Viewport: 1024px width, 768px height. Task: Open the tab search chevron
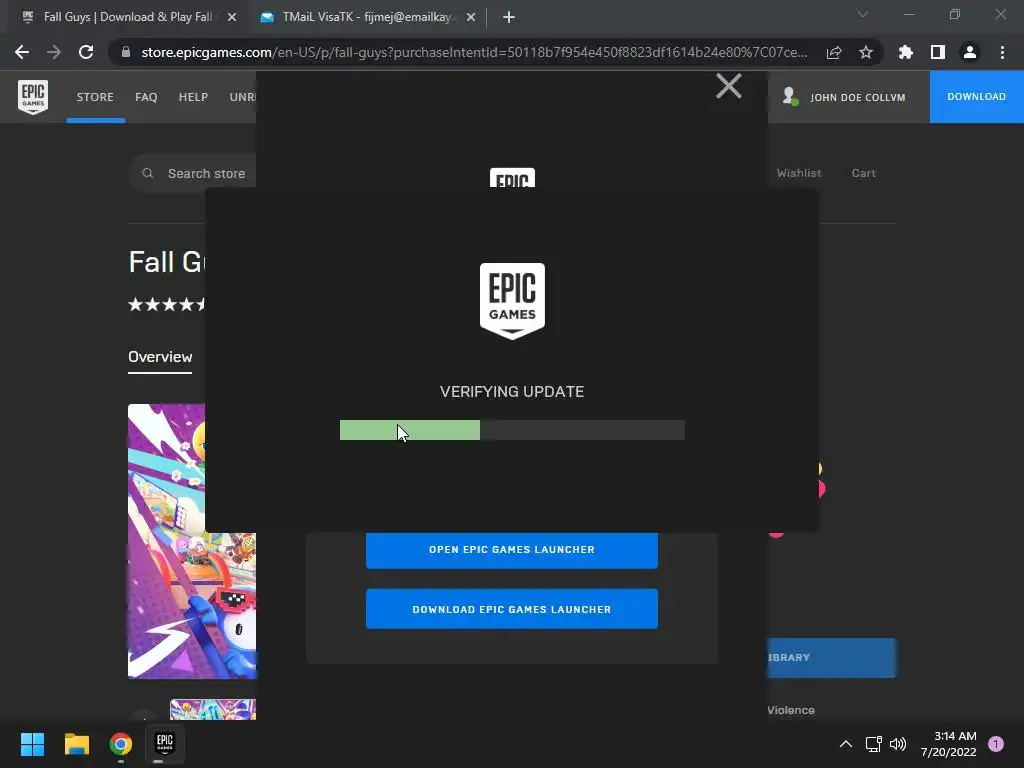pyautogui.click(x=862, y=14)
